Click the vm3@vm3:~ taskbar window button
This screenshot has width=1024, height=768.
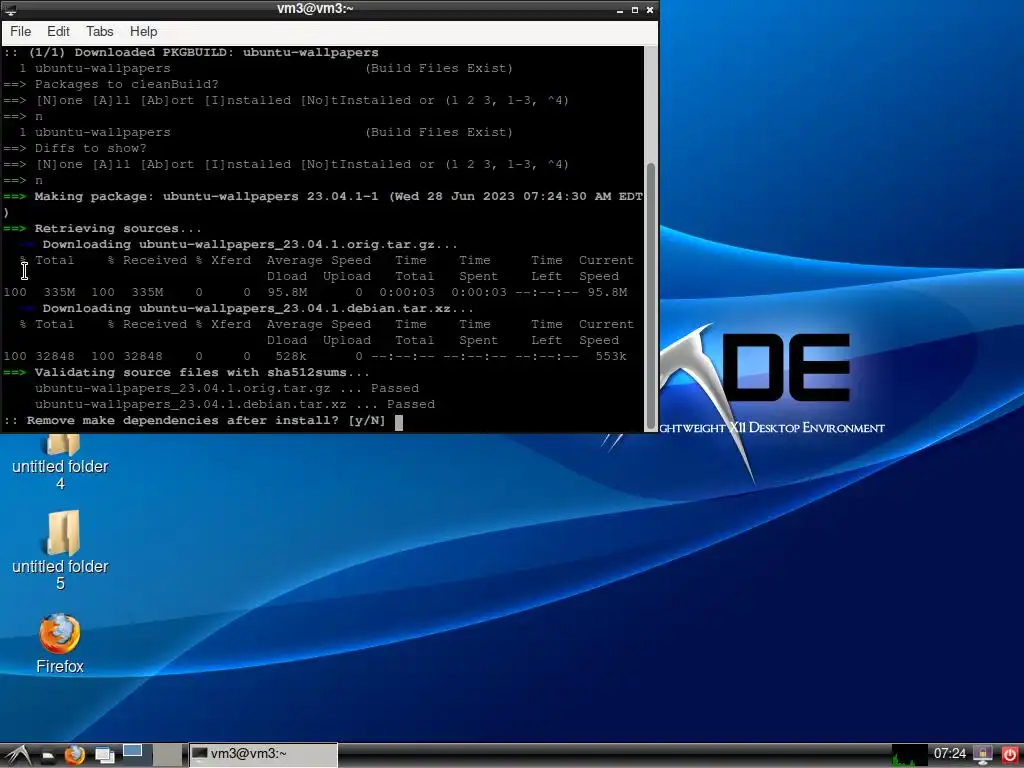(263, 754)
